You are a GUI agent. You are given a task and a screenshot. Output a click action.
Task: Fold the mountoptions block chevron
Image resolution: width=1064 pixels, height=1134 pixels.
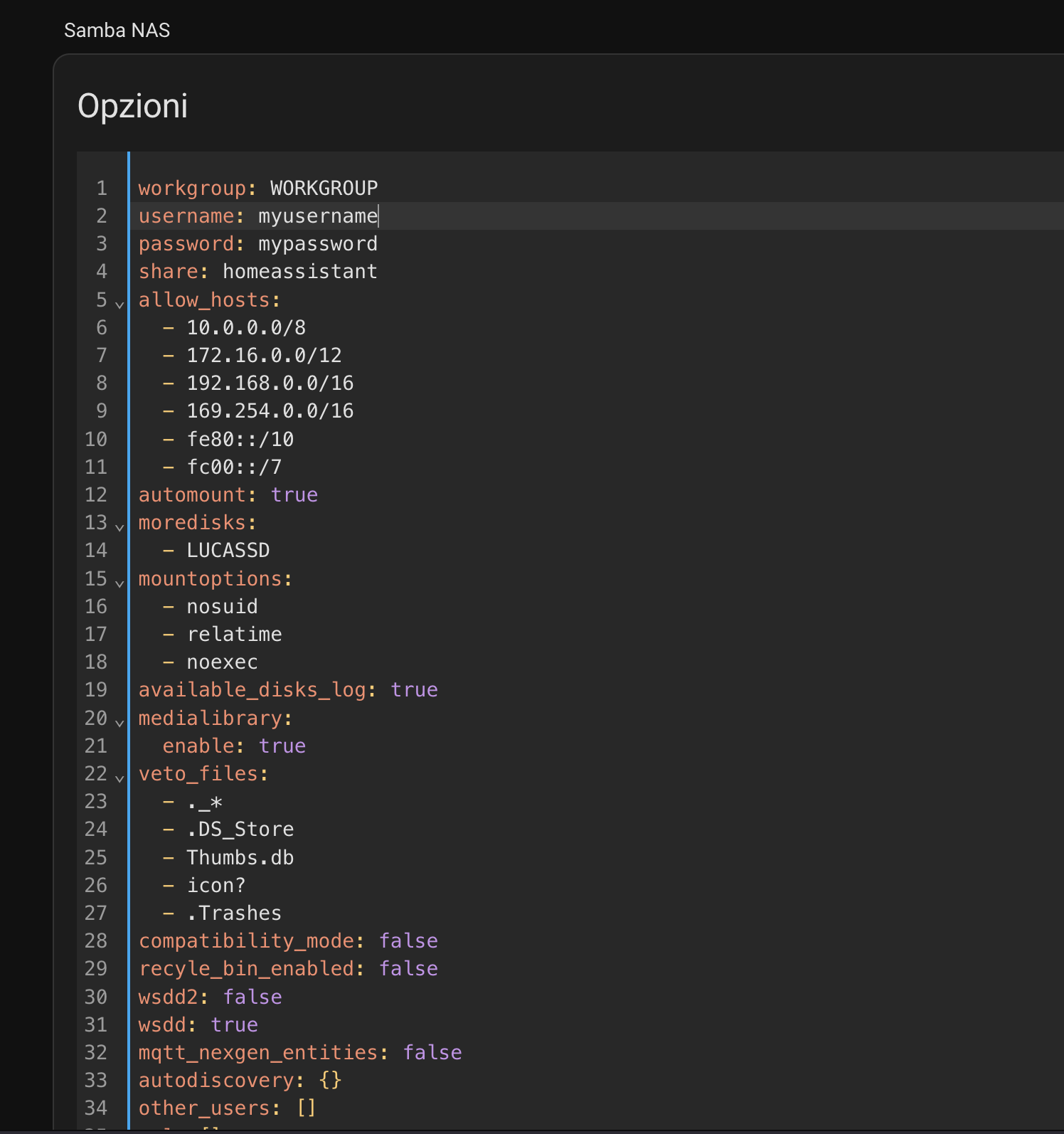(x=119, y=583)
